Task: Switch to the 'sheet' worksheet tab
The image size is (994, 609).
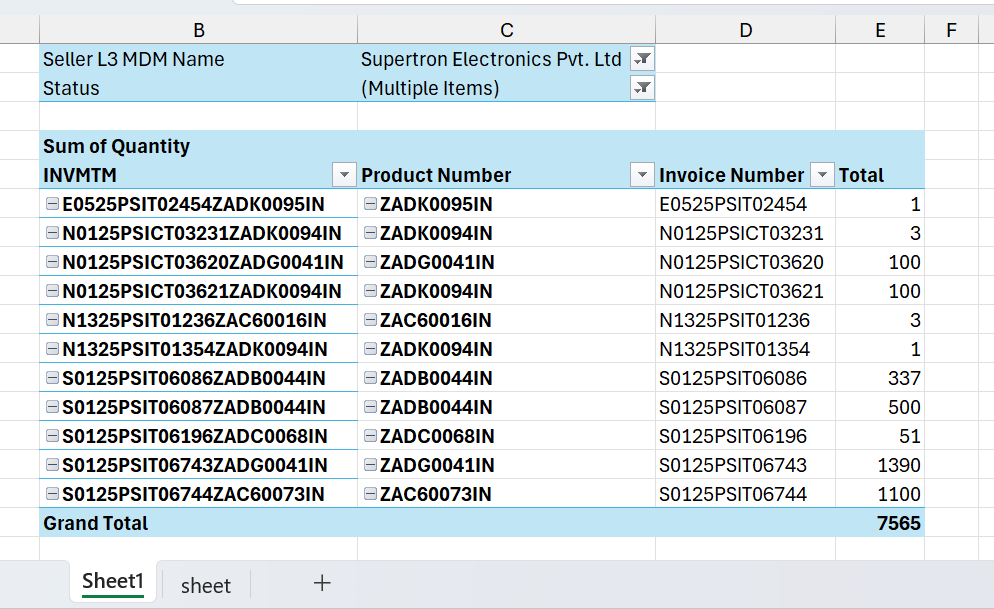Action: [x=206, y=585]
